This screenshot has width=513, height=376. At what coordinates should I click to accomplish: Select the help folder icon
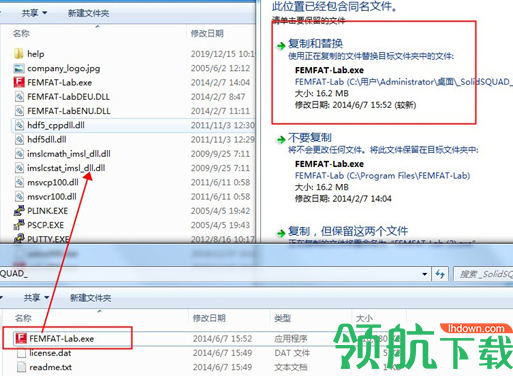coord(19,54)
